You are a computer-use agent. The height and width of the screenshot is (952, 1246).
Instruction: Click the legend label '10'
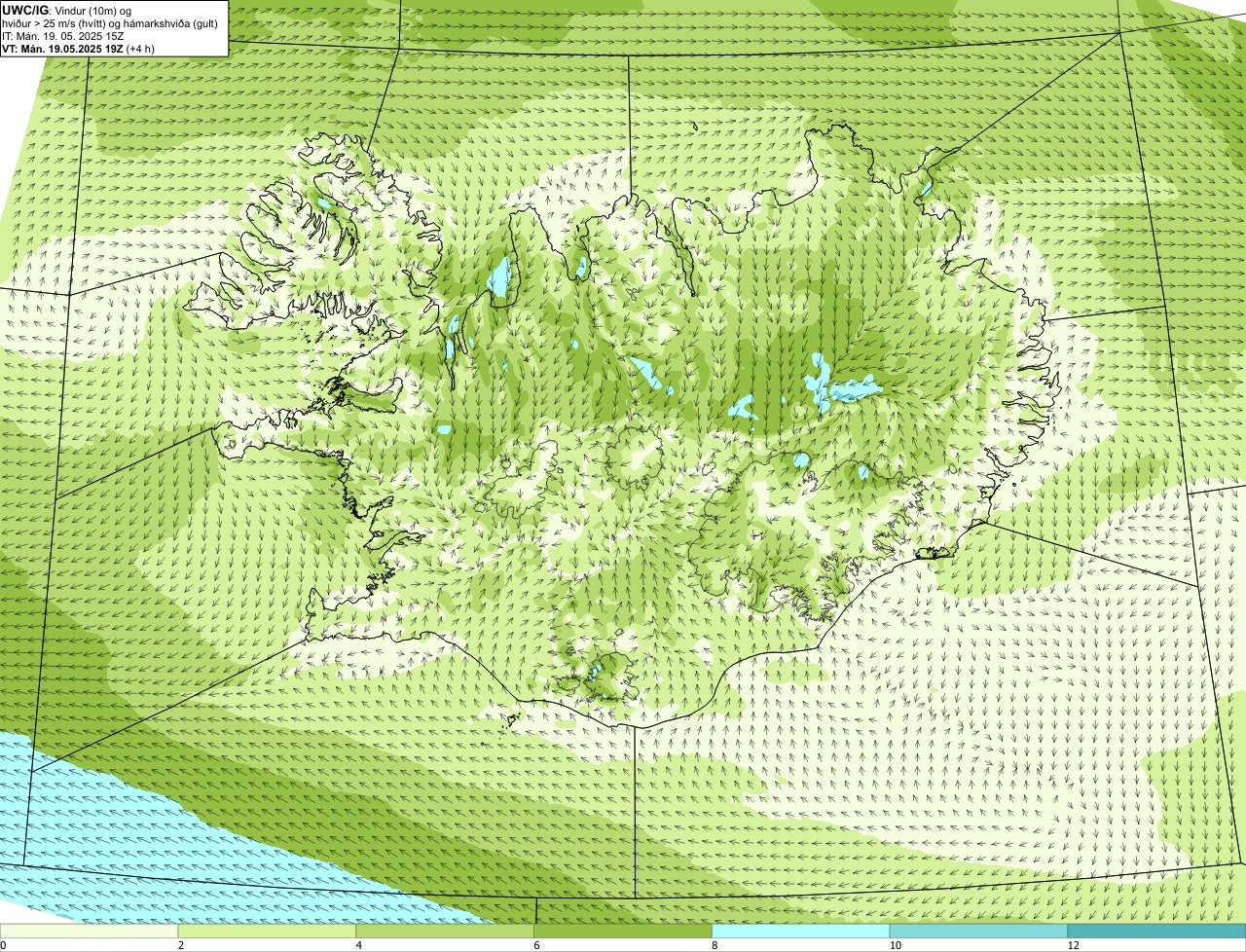[x=894, y=945]
